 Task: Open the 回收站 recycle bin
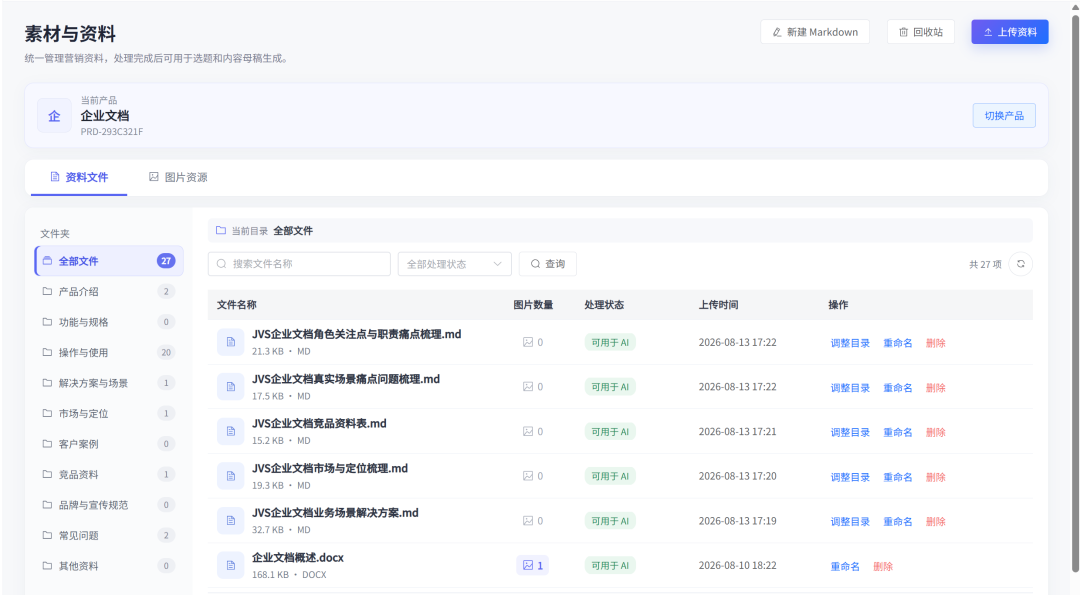921,32
